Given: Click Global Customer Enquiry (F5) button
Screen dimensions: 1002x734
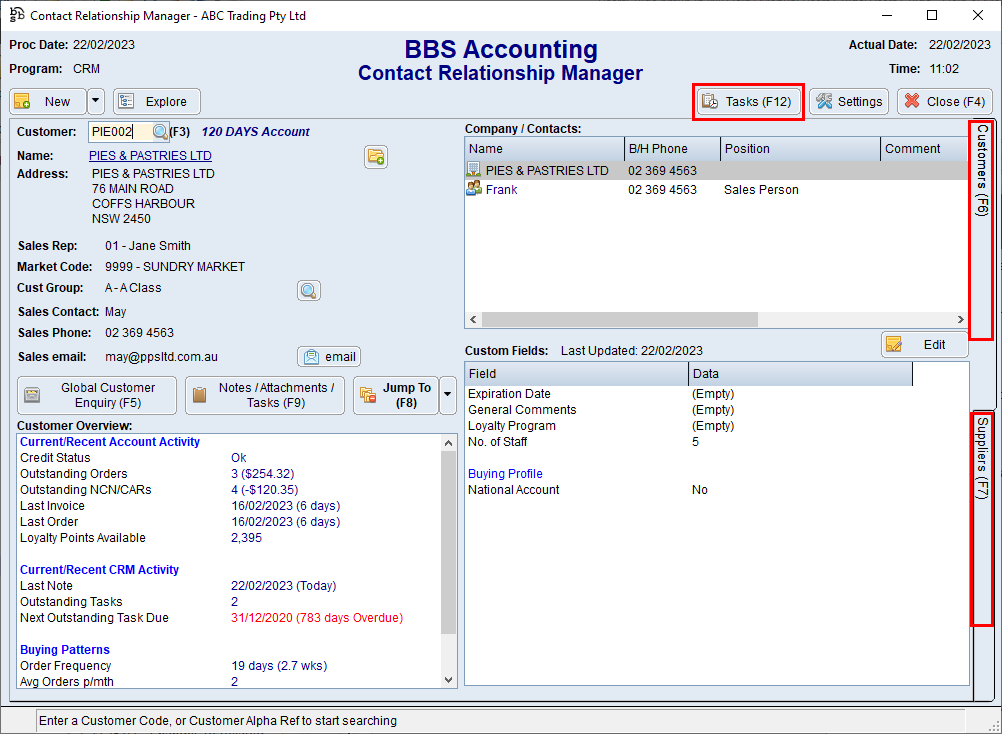Looking at the screenshot, I should [x=97, y=395].
